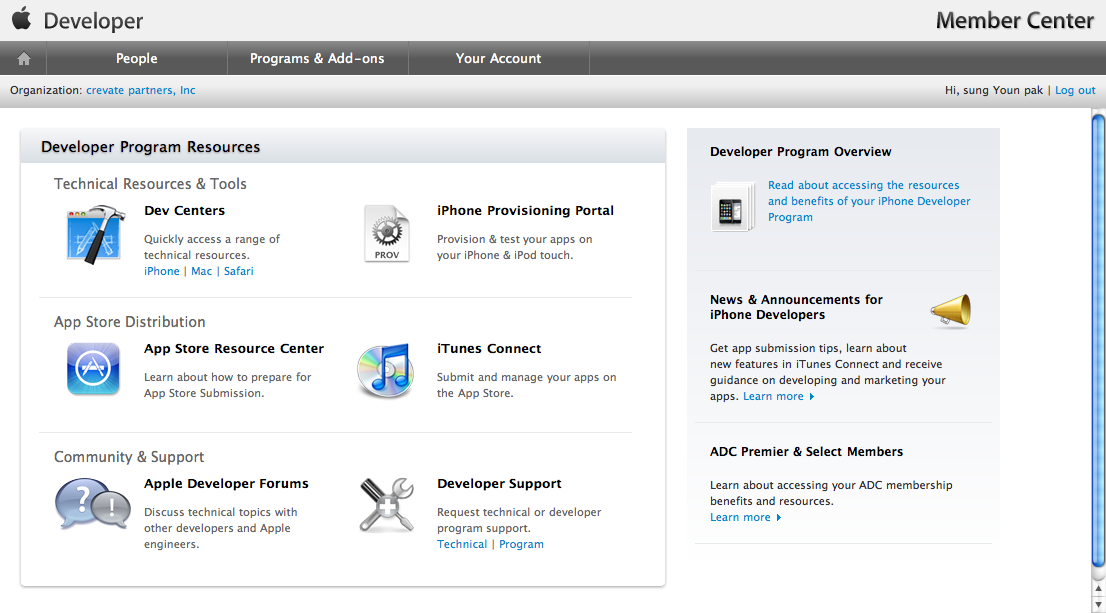Click News & Announcements for iPhone Developers heading
The image size is (1106, 613).
click(x=796, y=307)
